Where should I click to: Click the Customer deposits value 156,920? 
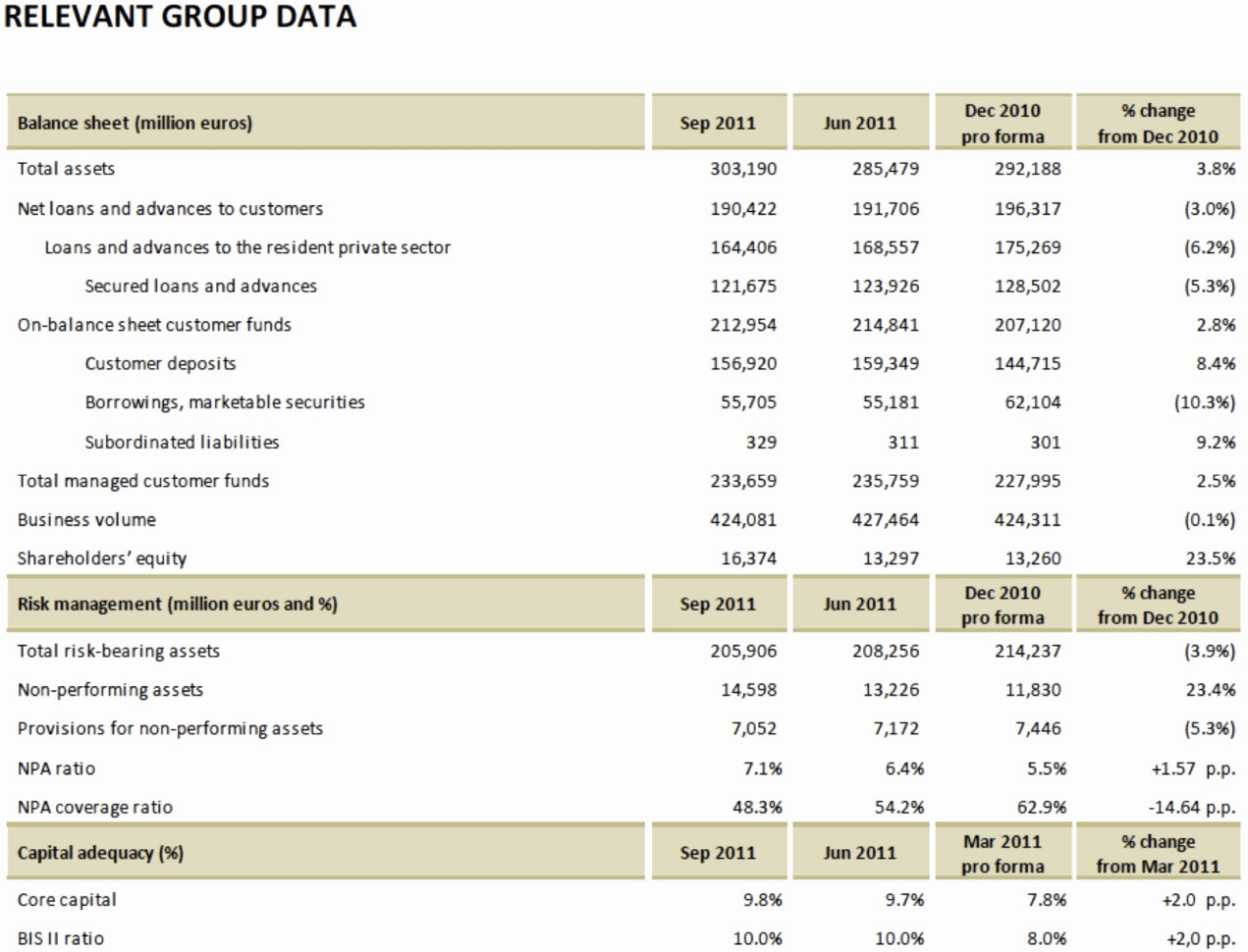(744, 363)
